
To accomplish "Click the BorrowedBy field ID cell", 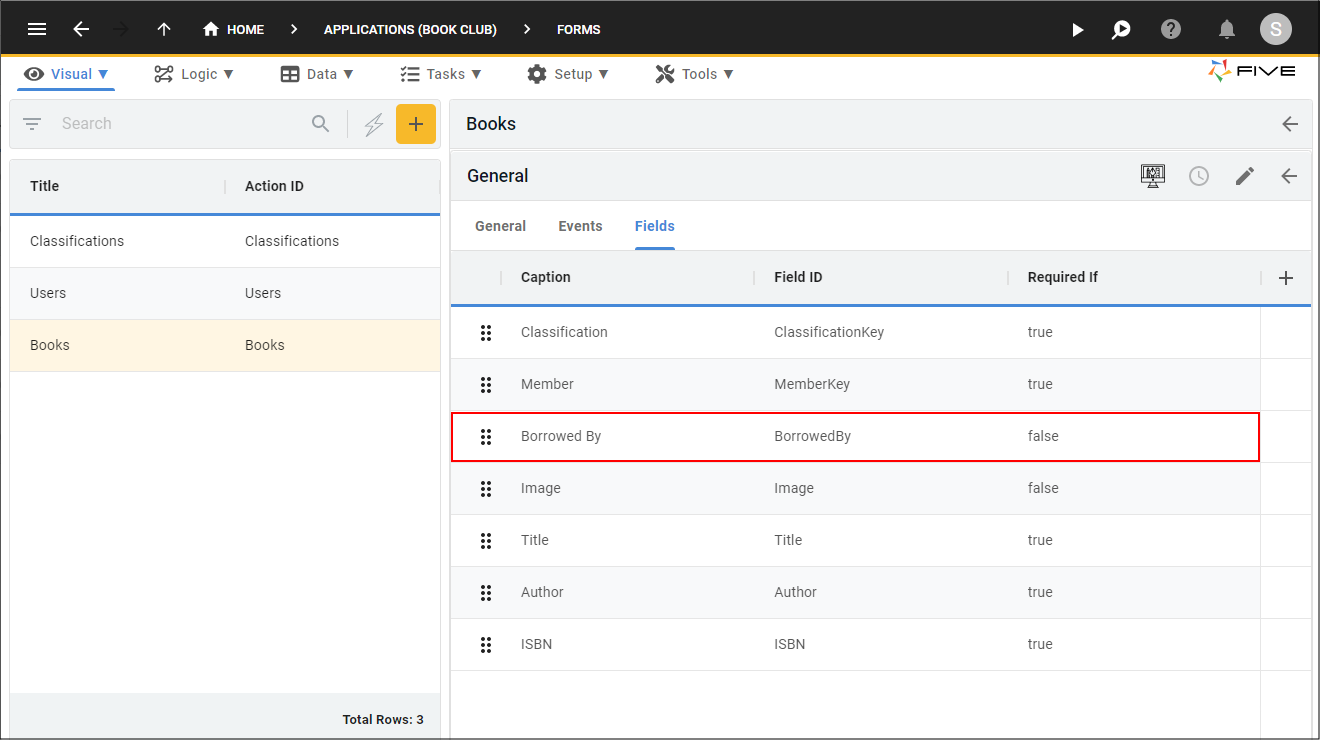I will (x=812, y=436).
